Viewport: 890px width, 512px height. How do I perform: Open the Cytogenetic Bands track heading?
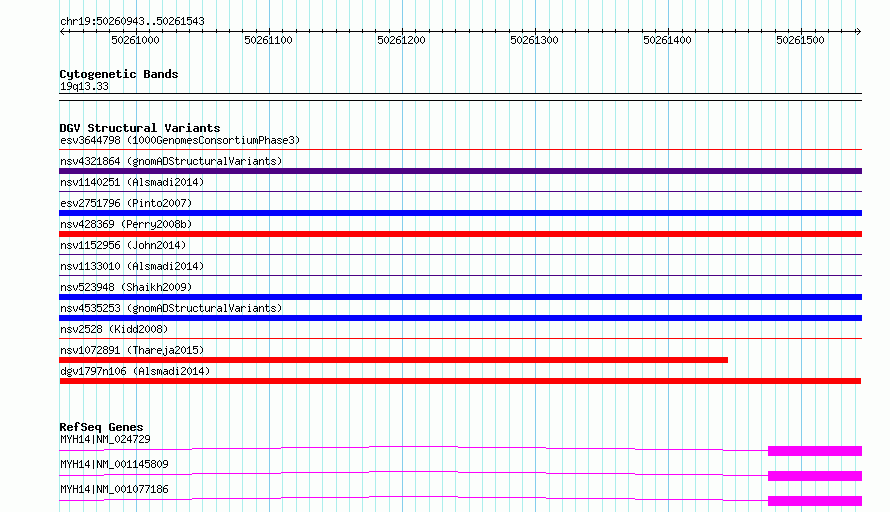[119, 74]
